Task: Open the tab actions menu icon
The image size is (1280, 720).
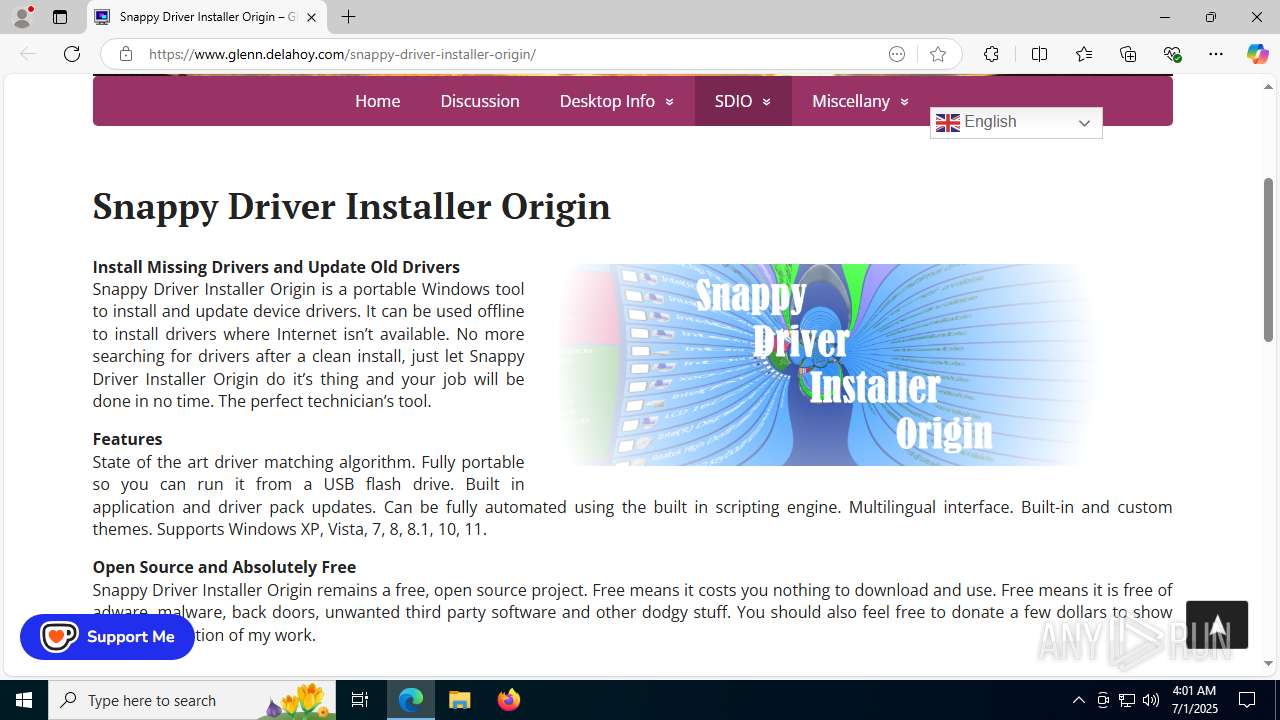Action: tap(60, 17)
